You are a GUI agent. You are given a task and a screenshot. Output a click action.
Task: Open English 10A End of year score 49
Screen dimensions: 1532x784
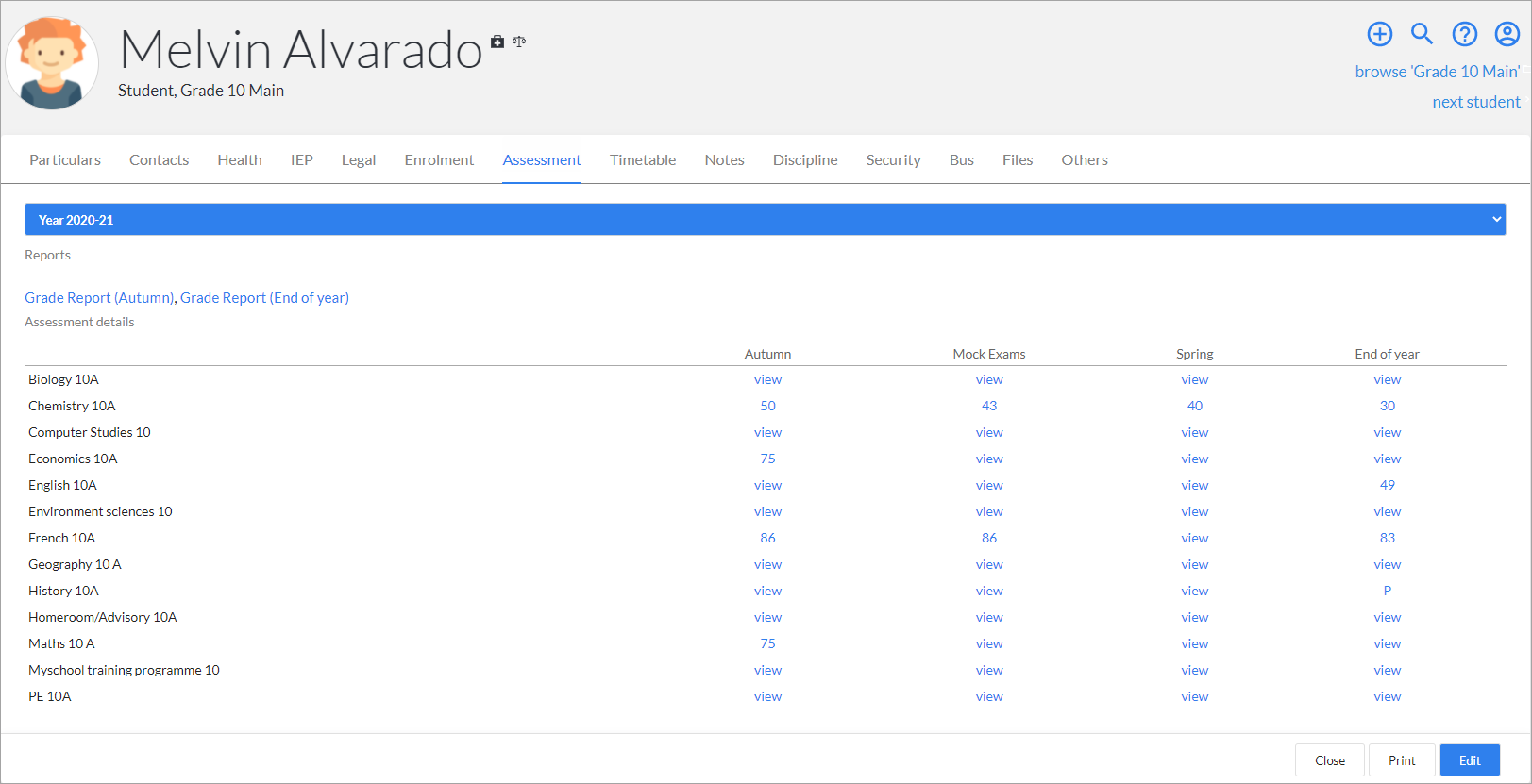1388,485
